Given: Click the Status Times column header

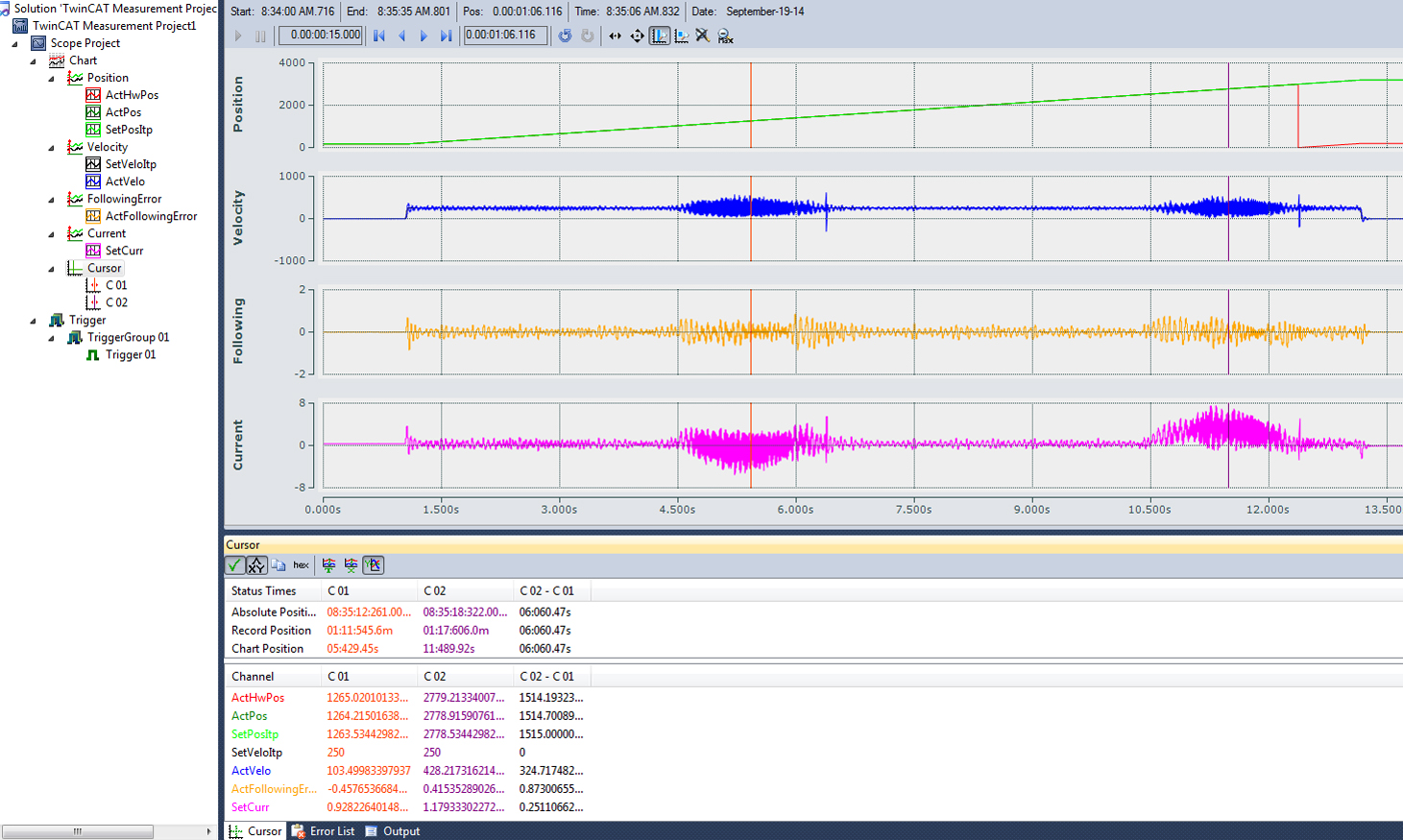Looking at the screenshot, I should coord(274,591).
